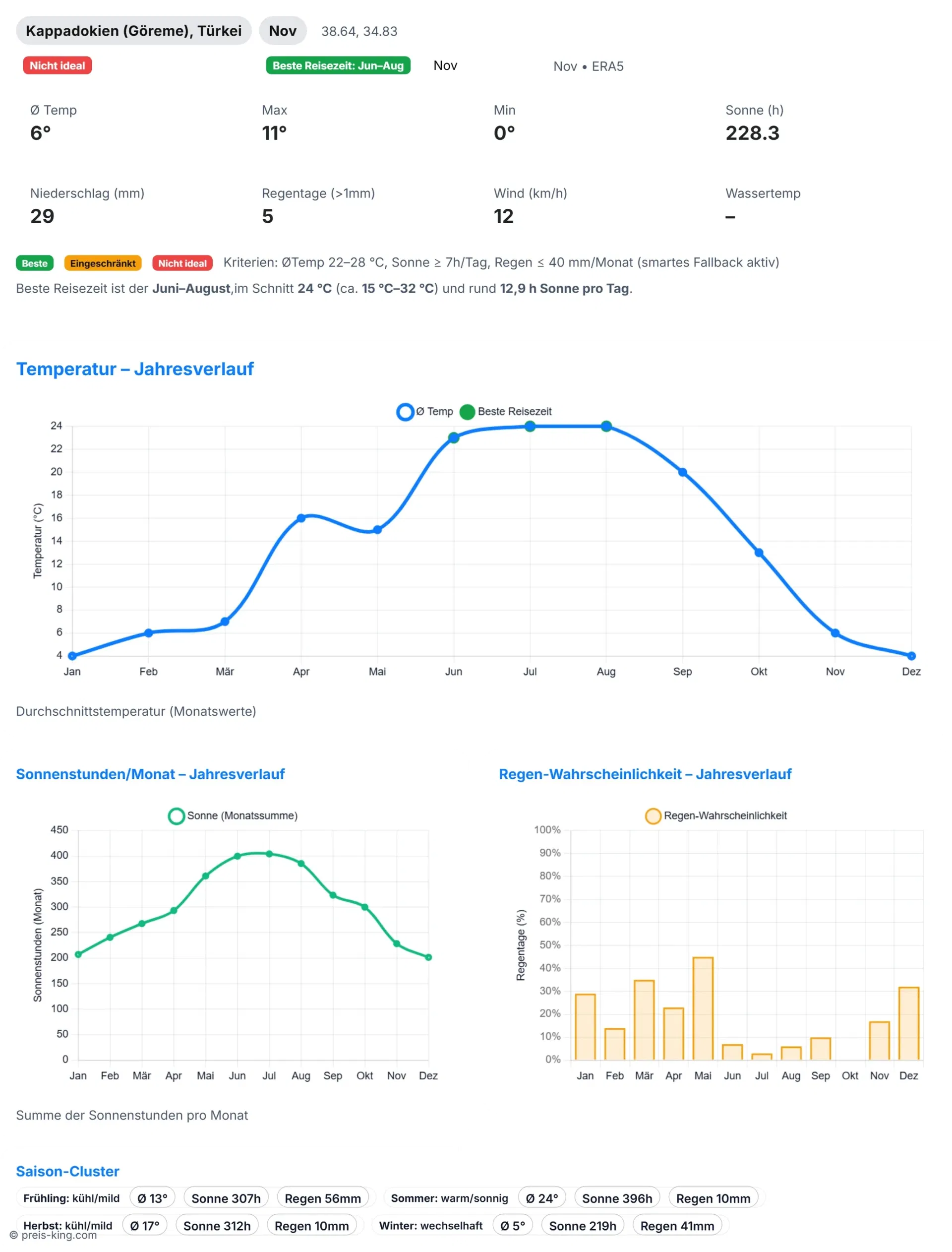
Task: Click the Sommer: warm/sonnig cluster label
Action: point(449,1198)
